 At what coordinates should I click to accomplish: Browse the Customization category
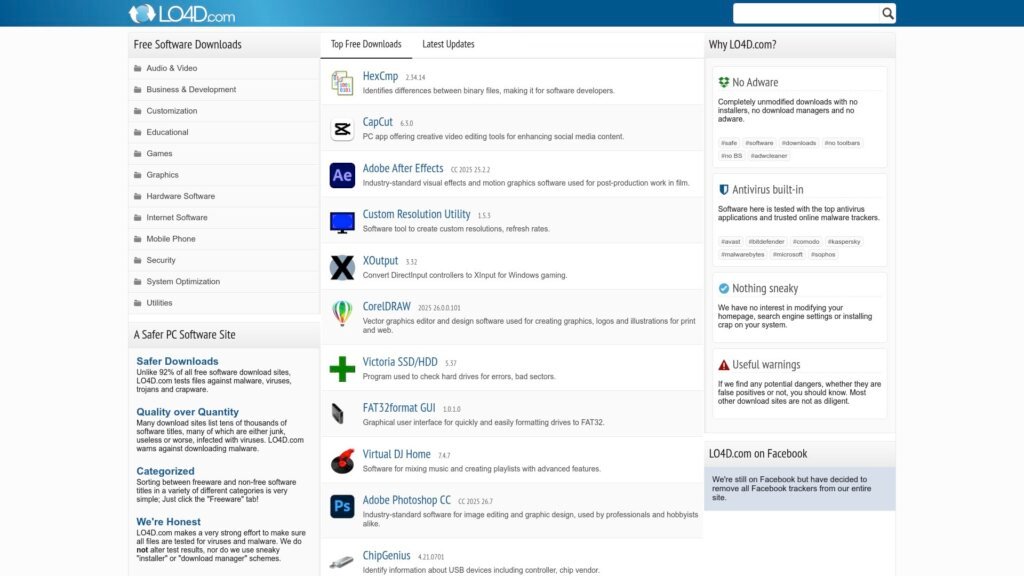click(172, 111)
